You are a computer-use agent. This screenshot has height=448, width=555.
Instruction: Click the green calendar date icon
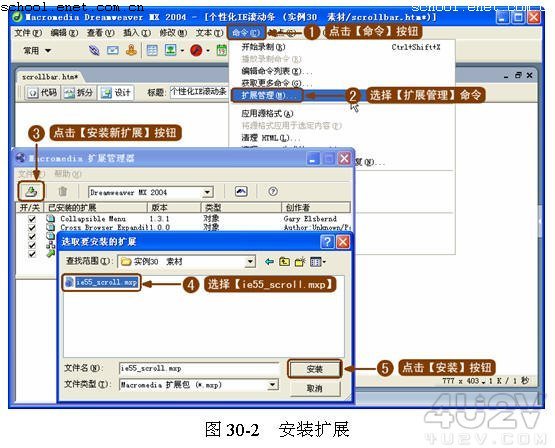point(222,51)
